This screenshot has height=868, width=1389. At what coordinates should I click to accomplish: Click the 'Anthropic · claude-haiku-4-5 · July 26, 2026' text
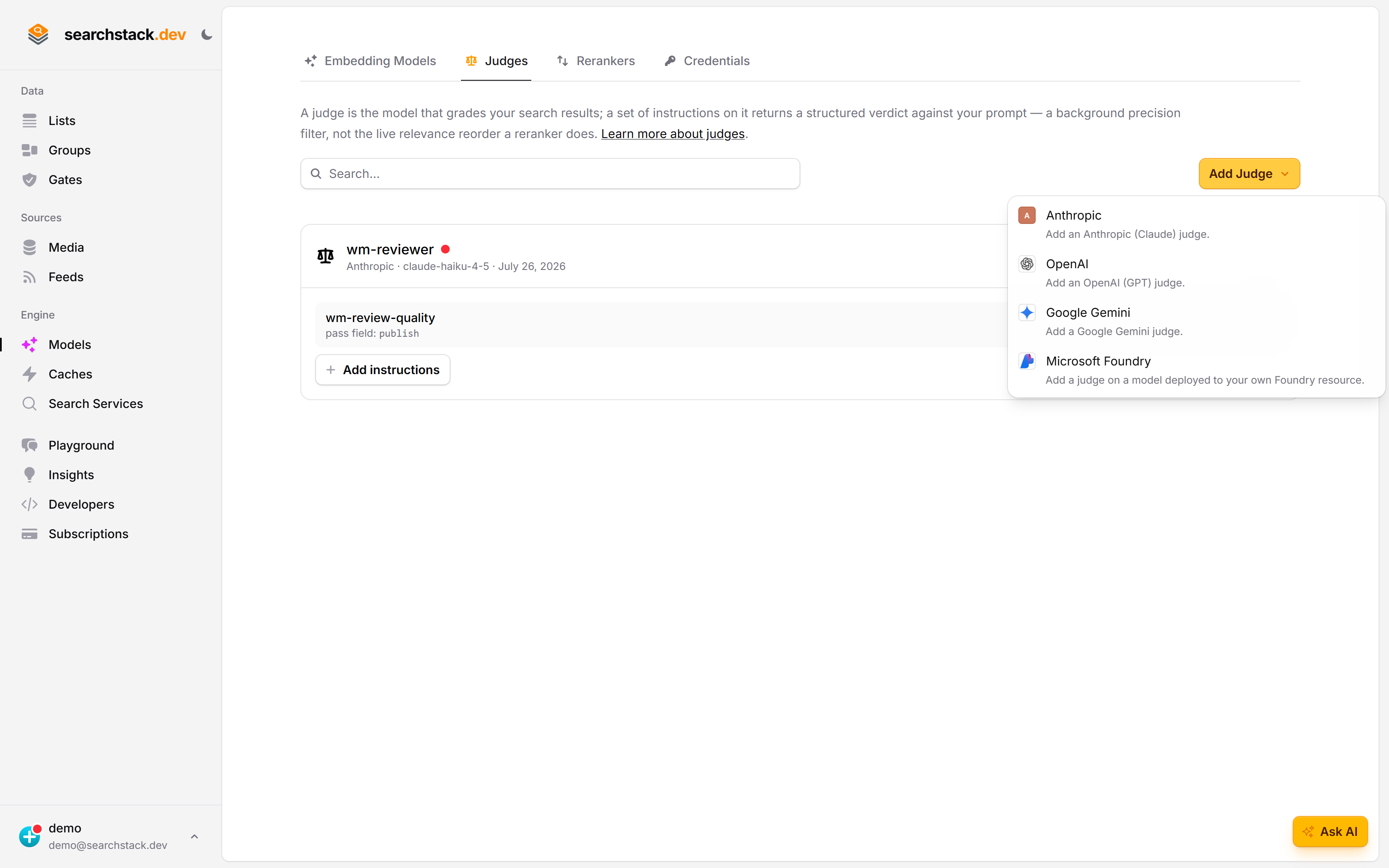point(456,266)
